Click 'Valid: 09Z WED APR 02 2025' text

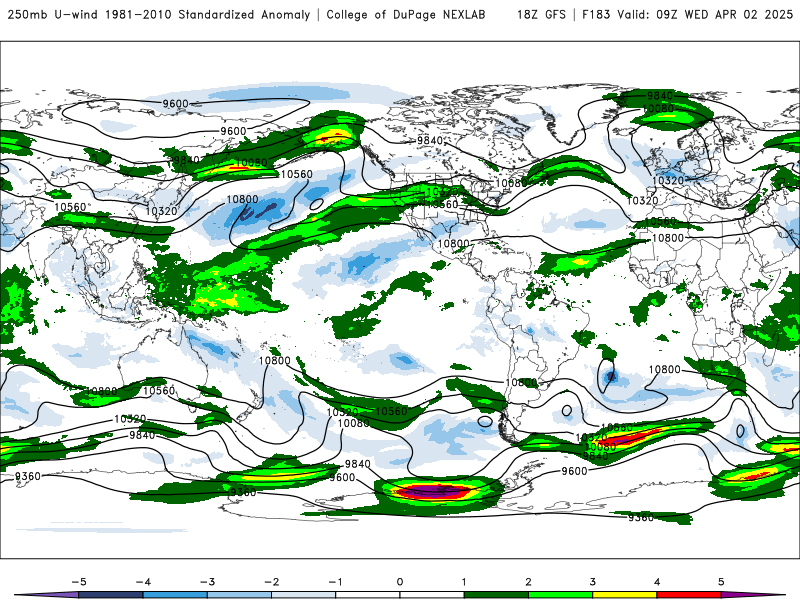point(705,14)
